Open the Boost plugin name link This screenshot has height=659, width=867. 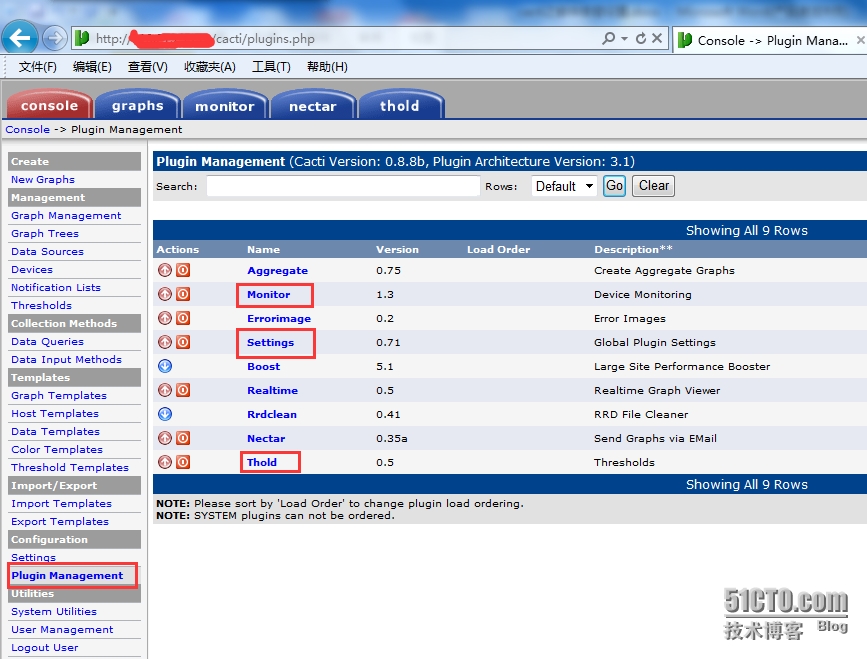pos(263,366)
